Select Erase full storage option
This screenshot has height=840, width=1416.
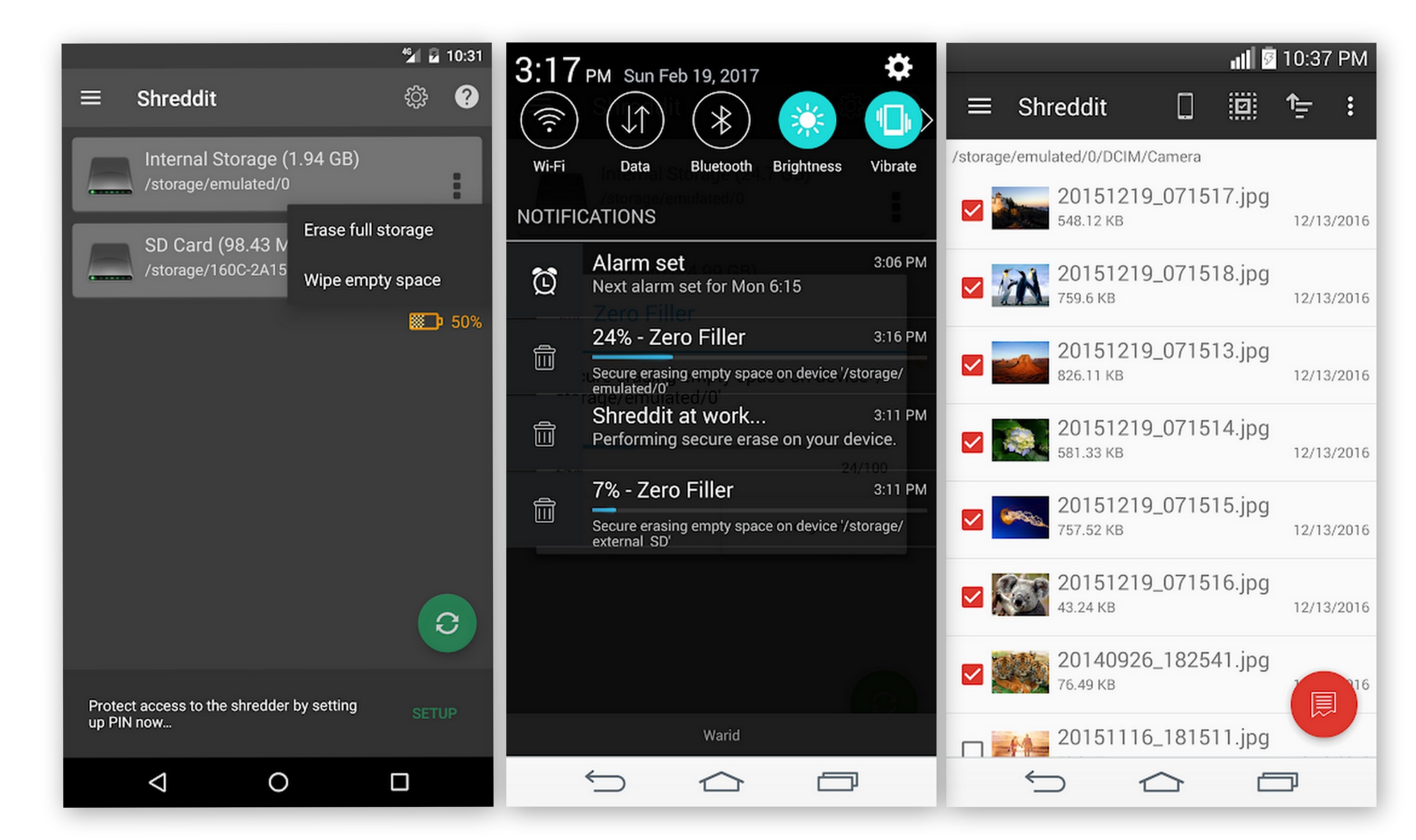[x=369, y=228]
